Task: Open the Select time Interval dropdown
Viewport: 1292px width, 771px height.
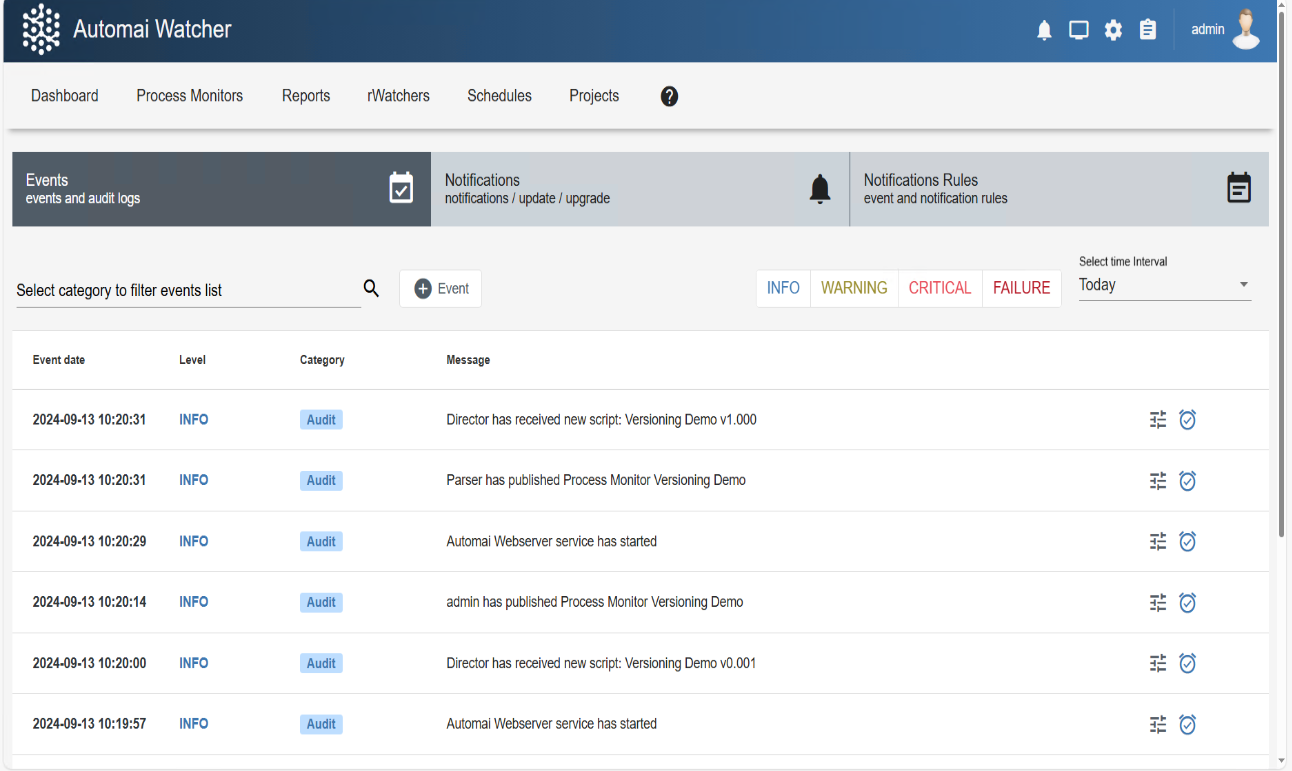Action: (x=1165, y=286)
